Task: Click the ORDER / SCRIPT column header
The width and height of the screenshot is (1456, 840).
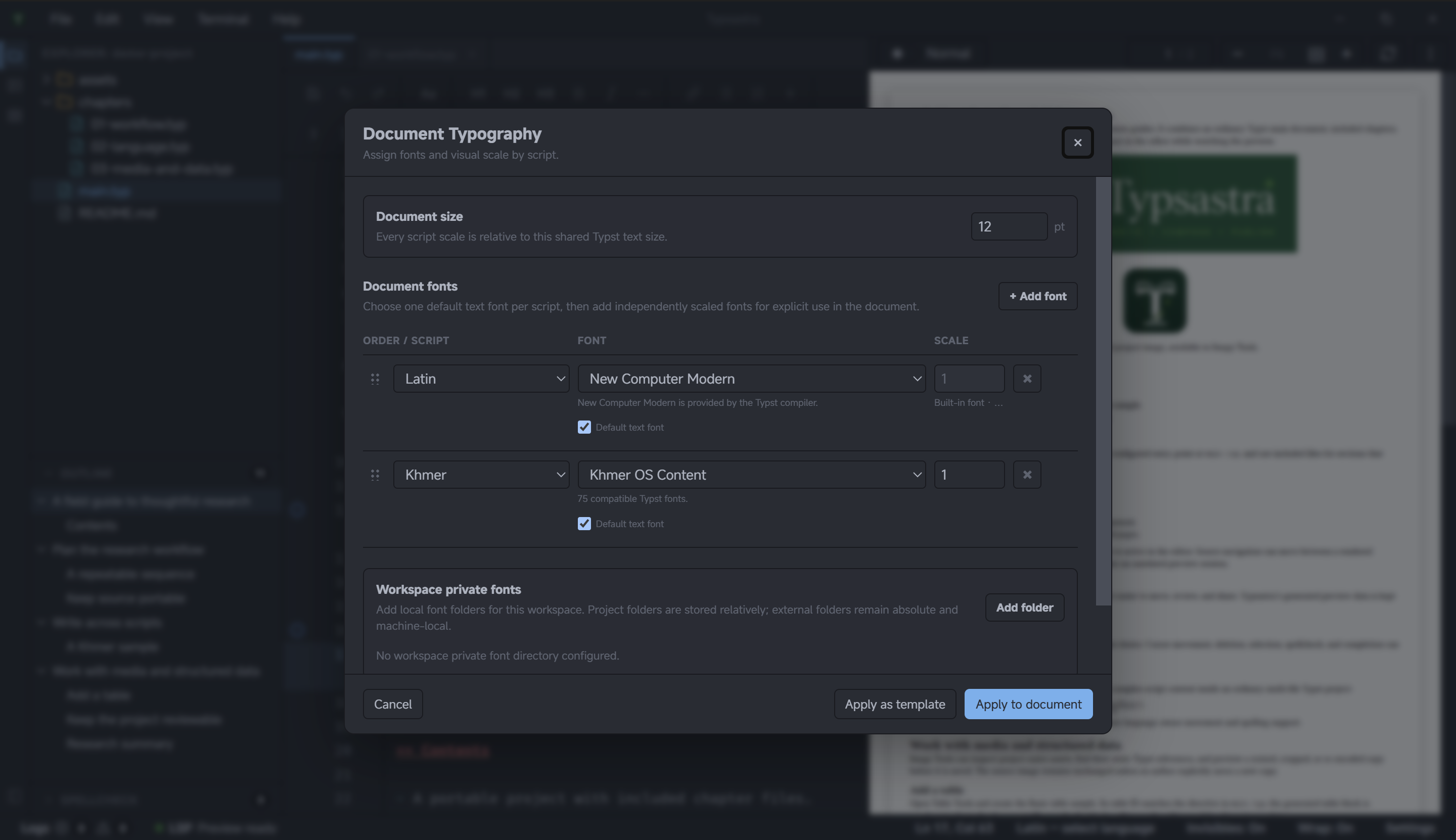Action: pos(405,340)
